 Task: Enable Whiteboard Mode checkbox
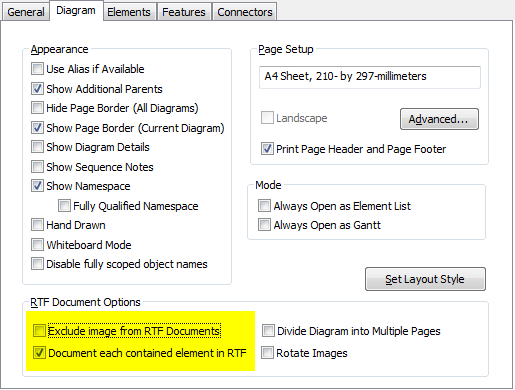pyautogui.click(x=37, y=245)
